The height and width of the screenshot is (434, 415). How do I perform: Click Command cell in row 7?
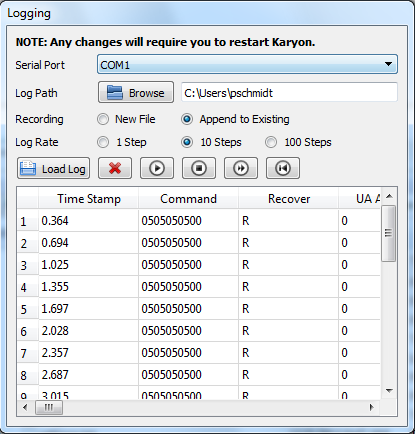coord(188,353)
